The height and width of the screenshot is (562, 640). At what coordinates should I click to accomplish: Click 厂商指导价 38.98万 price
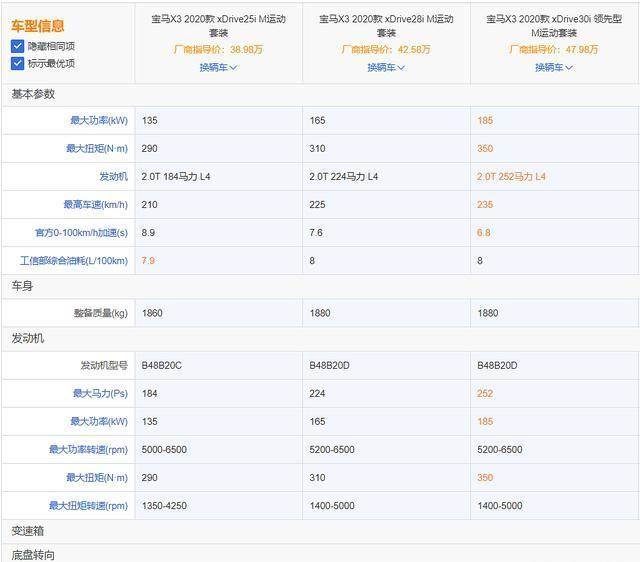point(218,50)
